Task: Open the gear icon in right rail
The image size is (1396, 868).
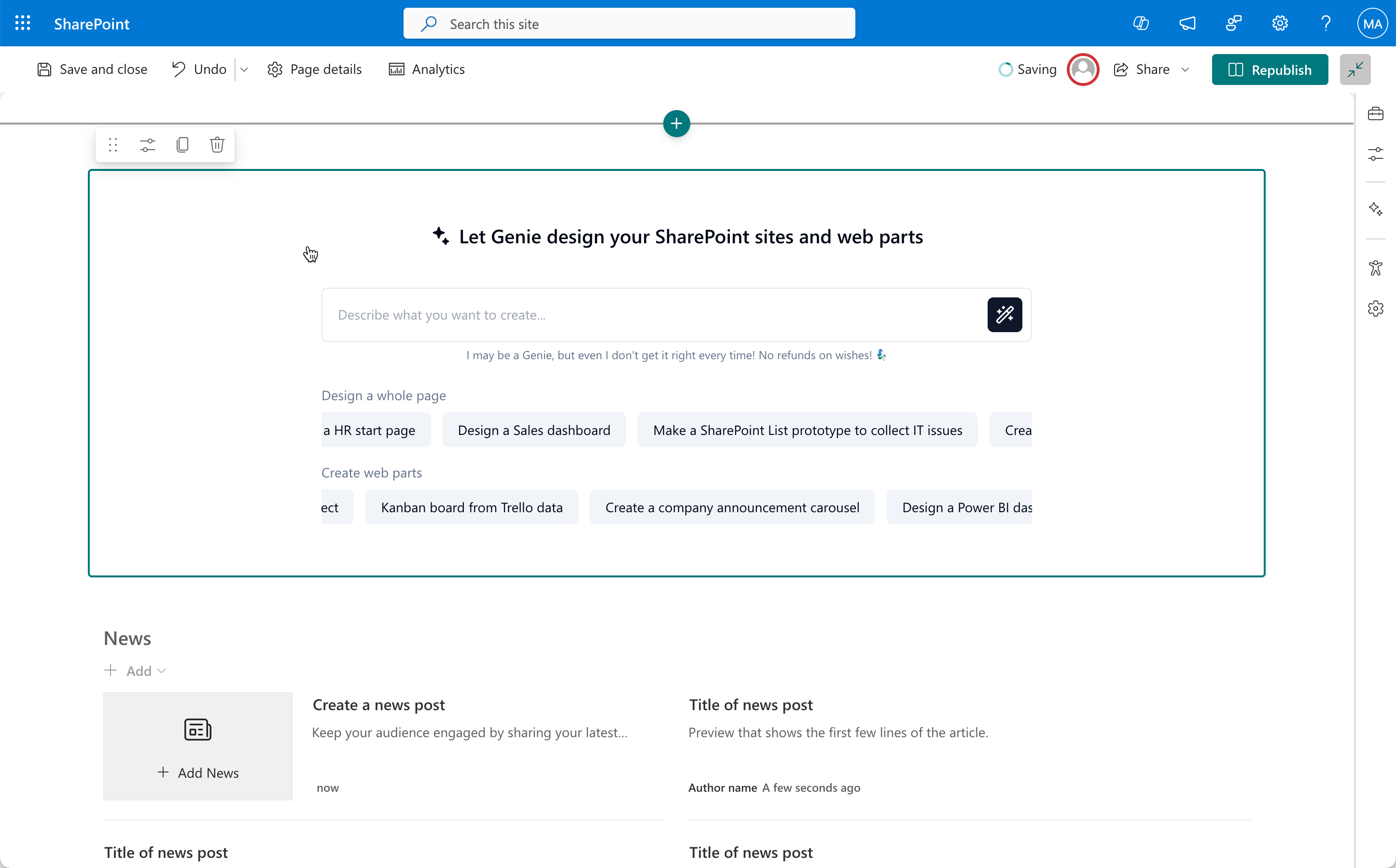Action: [x=1375, y=309]
